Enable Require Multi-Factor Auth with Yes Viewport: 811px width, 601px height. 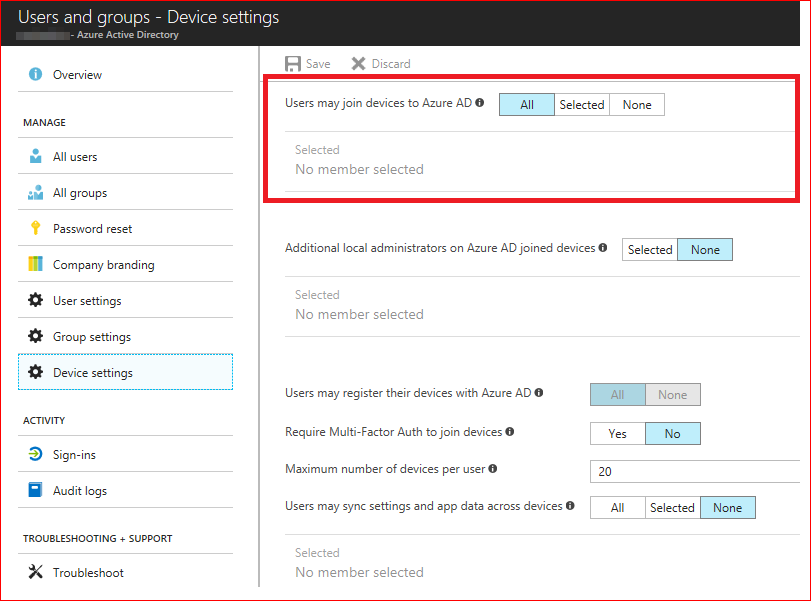[x=617, y=433]
